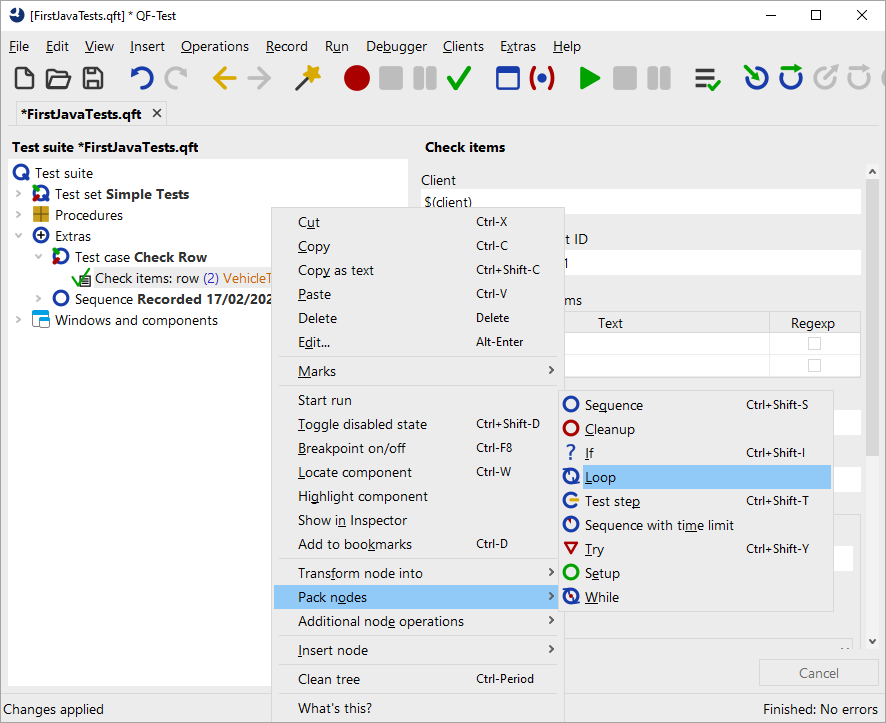
Task: Click Locate component in context menu
Action: pos(419,472)
